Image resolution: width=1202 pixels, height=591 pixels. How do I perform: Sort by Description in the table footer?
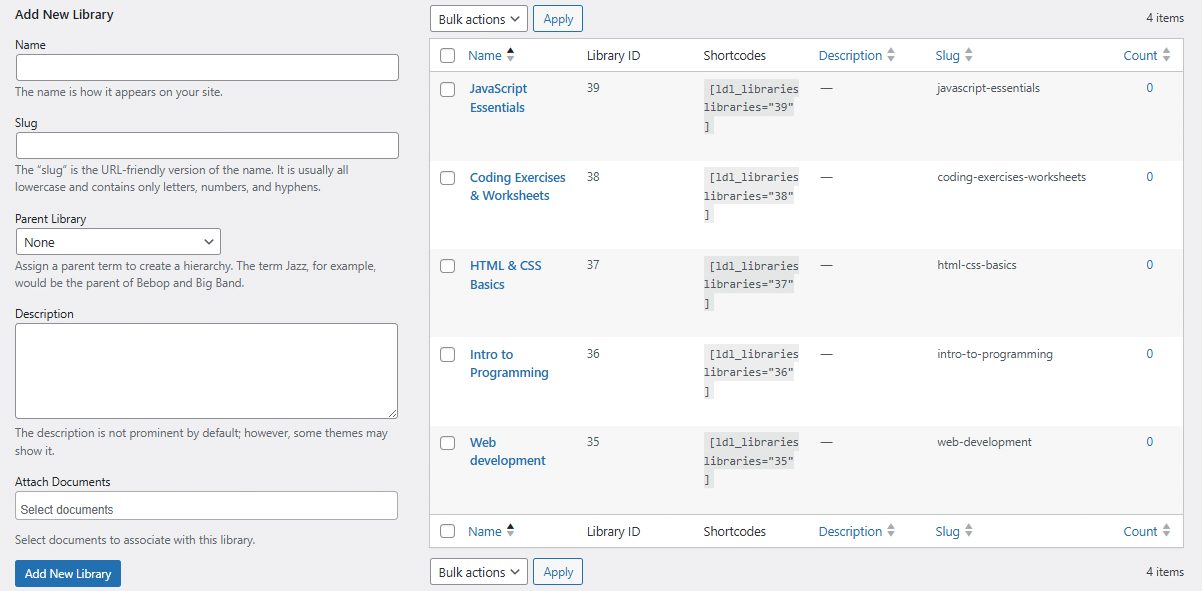(856, 532)
